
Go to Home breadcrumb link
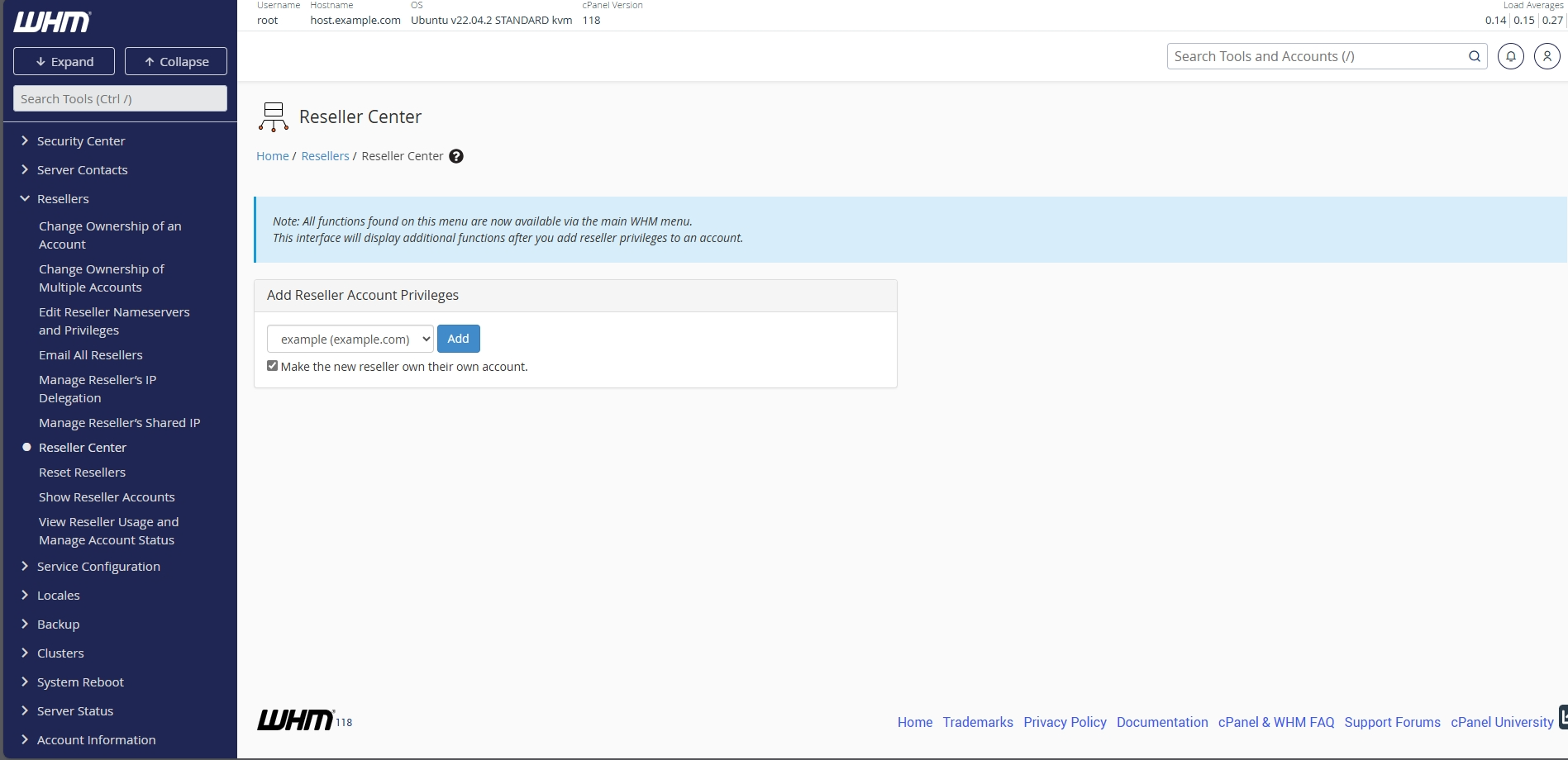[273, 156]
